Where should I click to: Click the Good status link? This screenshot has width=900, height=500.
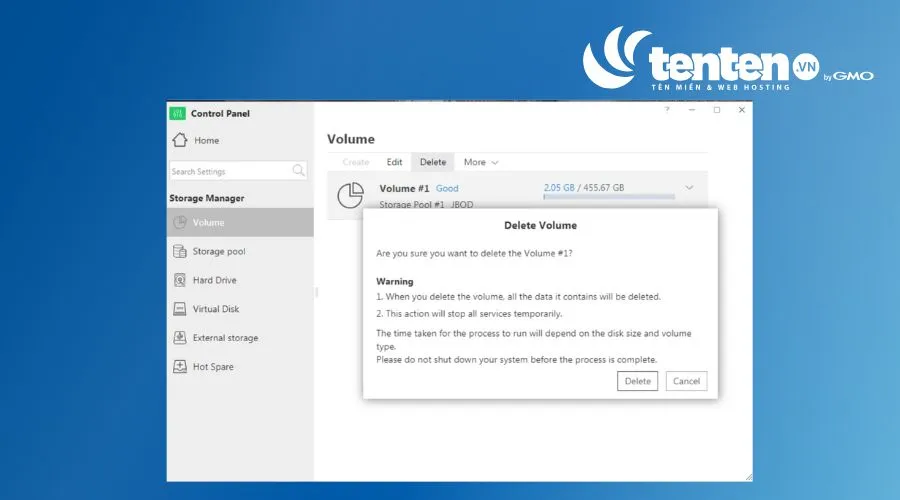447,188
